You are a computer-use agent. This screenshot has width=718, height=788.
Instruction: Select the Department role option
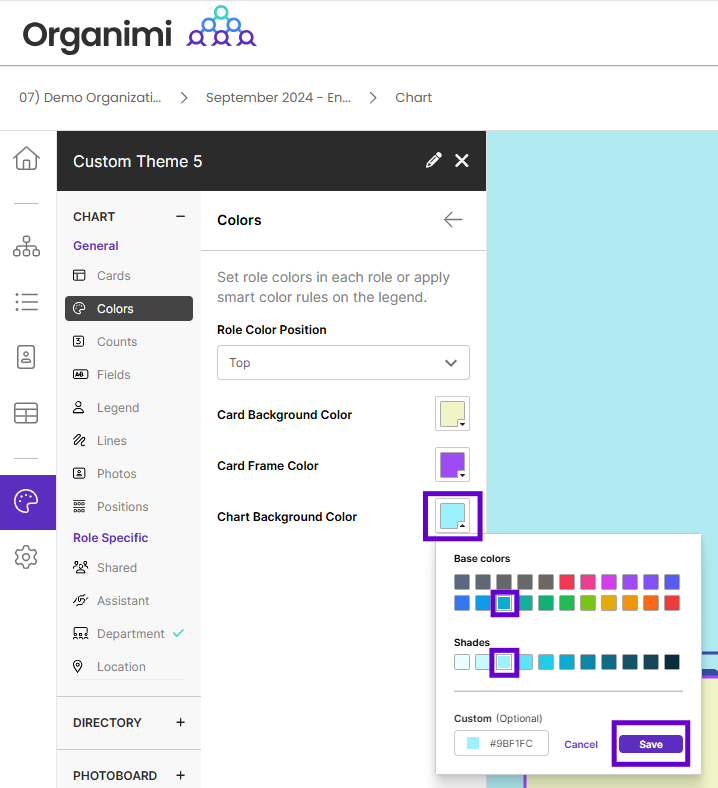[130, 634]
